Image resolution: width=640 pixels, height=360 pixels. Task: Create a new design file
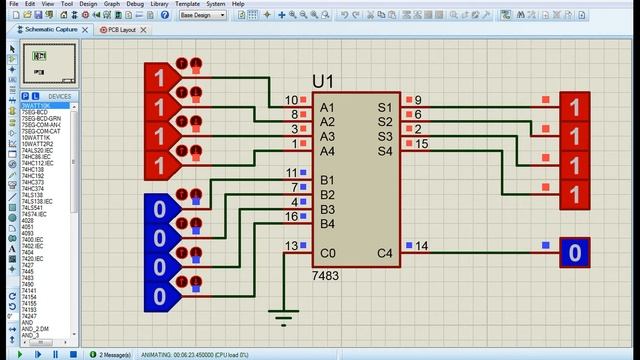click(16, 15)
